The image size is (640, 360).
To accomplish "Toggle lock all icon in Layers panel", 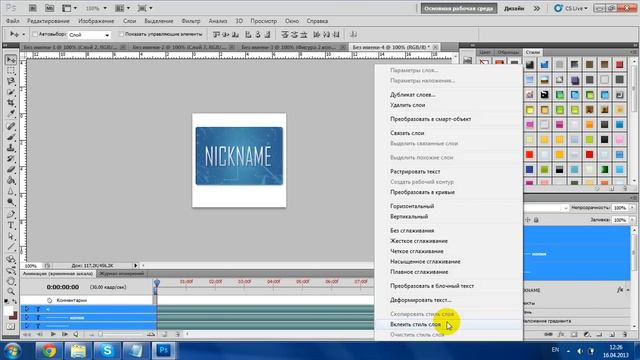I will click(x=536, y=220).
